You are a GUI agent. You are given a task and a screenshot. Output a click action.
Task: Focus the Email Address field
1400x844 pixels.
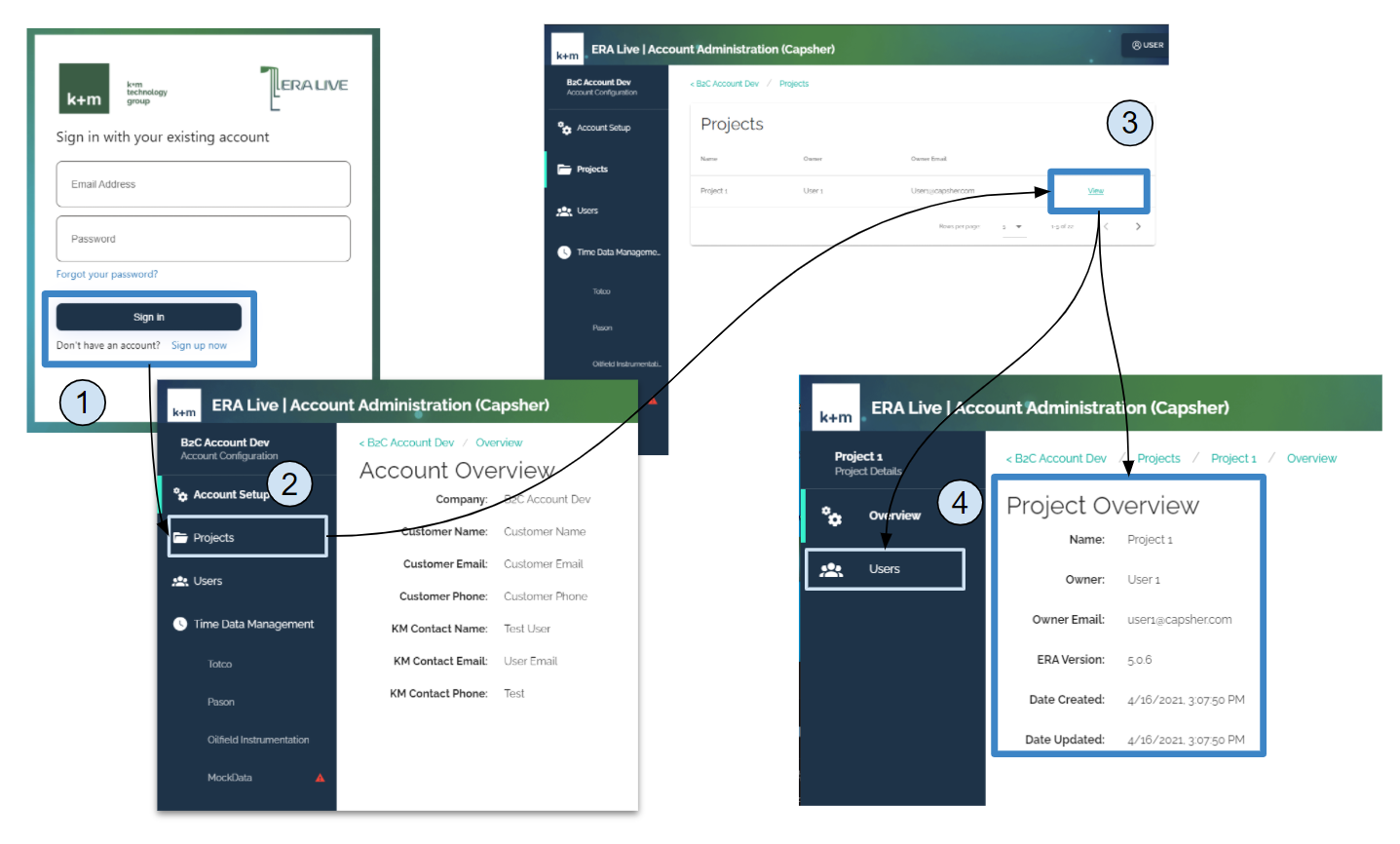tap(203, 184)
